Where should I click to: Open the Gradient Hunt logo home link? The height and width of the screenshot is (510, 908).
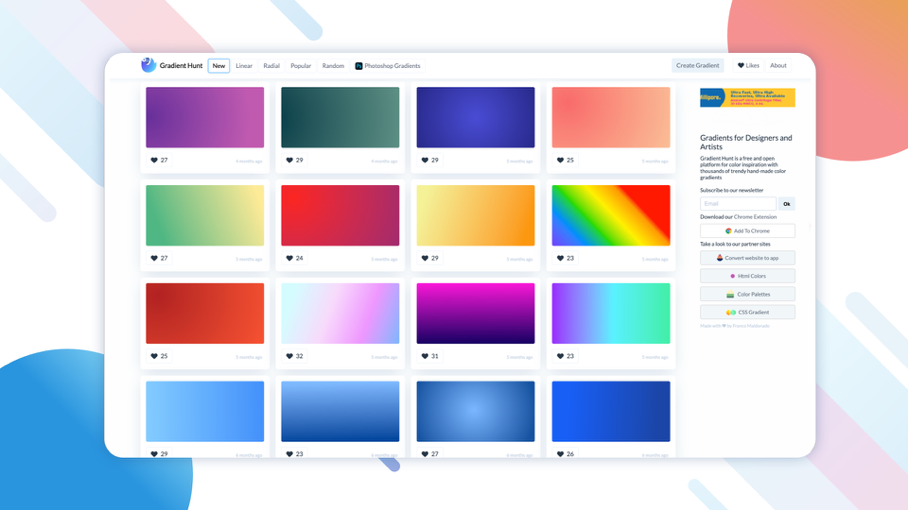pos(172,65)
